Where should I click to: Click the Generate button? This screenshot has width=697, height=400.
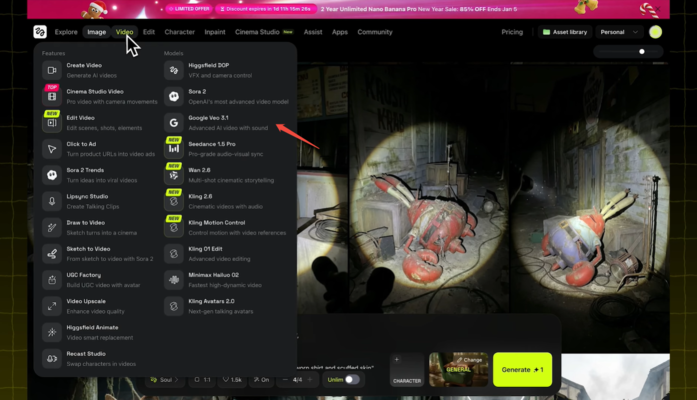[x=522, y=369]
